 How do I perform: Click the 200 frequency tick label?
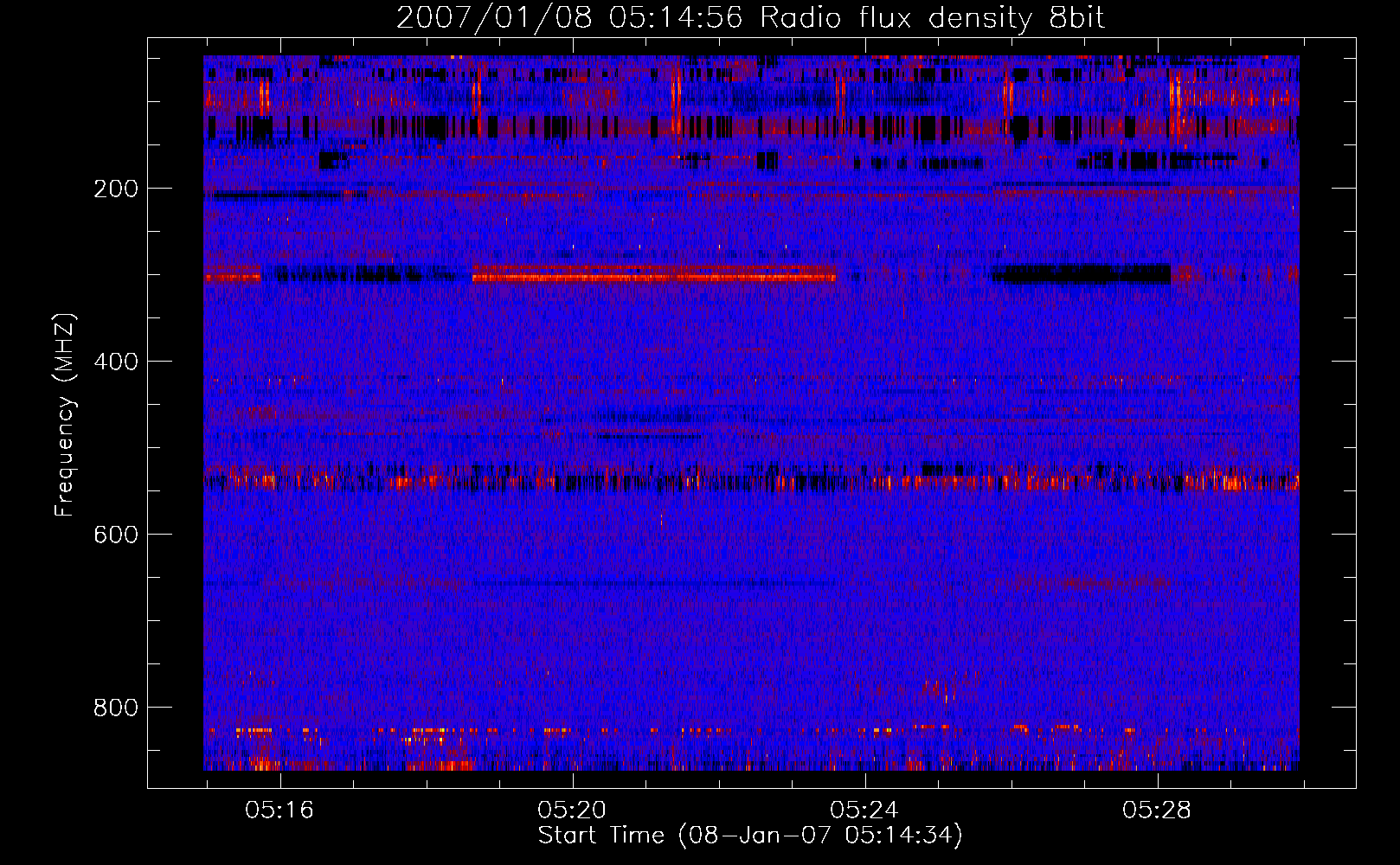pos(116,189)
